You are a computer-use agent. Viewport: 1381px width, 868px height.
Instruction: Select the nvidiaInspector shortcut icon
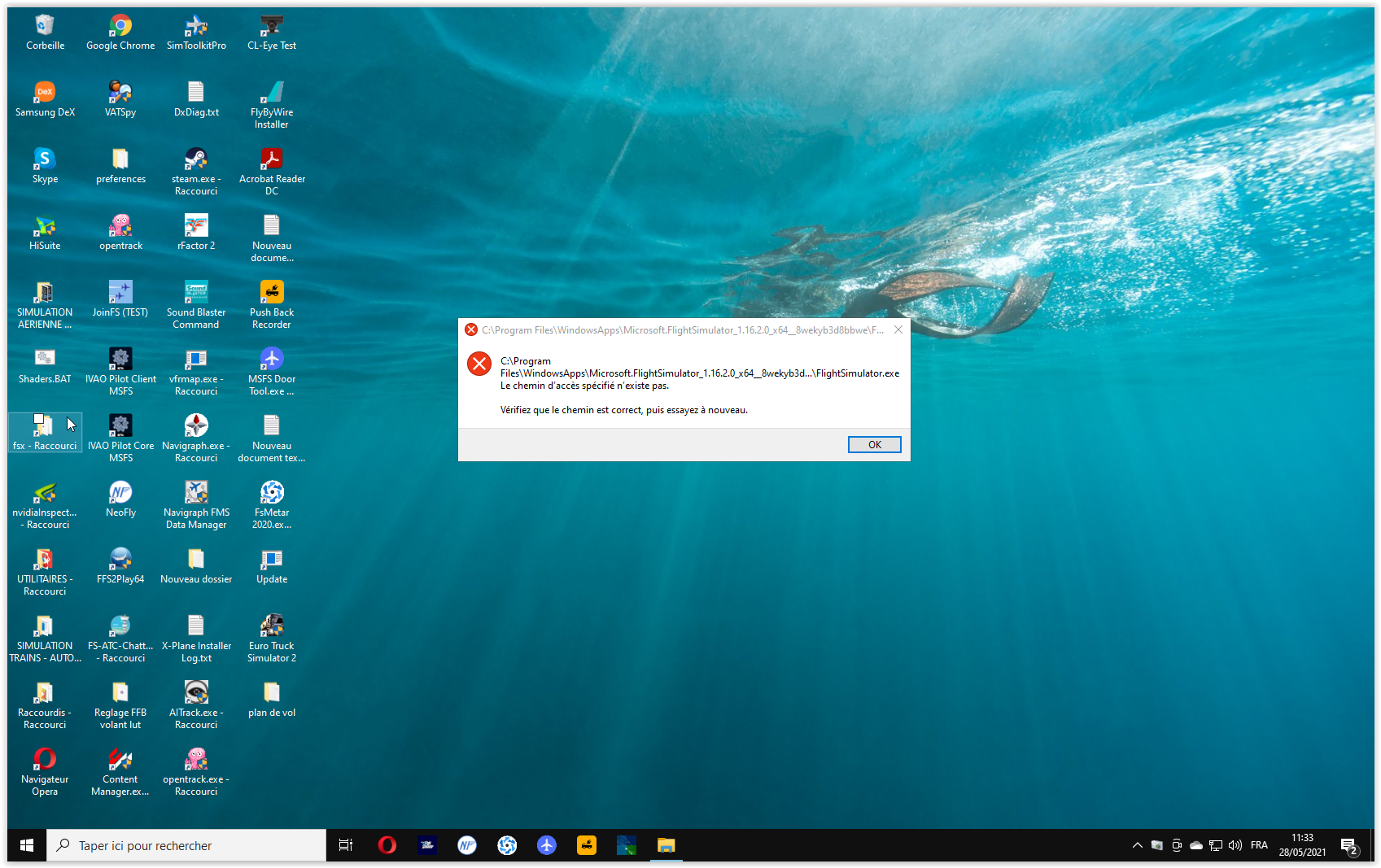coord(45,505)
